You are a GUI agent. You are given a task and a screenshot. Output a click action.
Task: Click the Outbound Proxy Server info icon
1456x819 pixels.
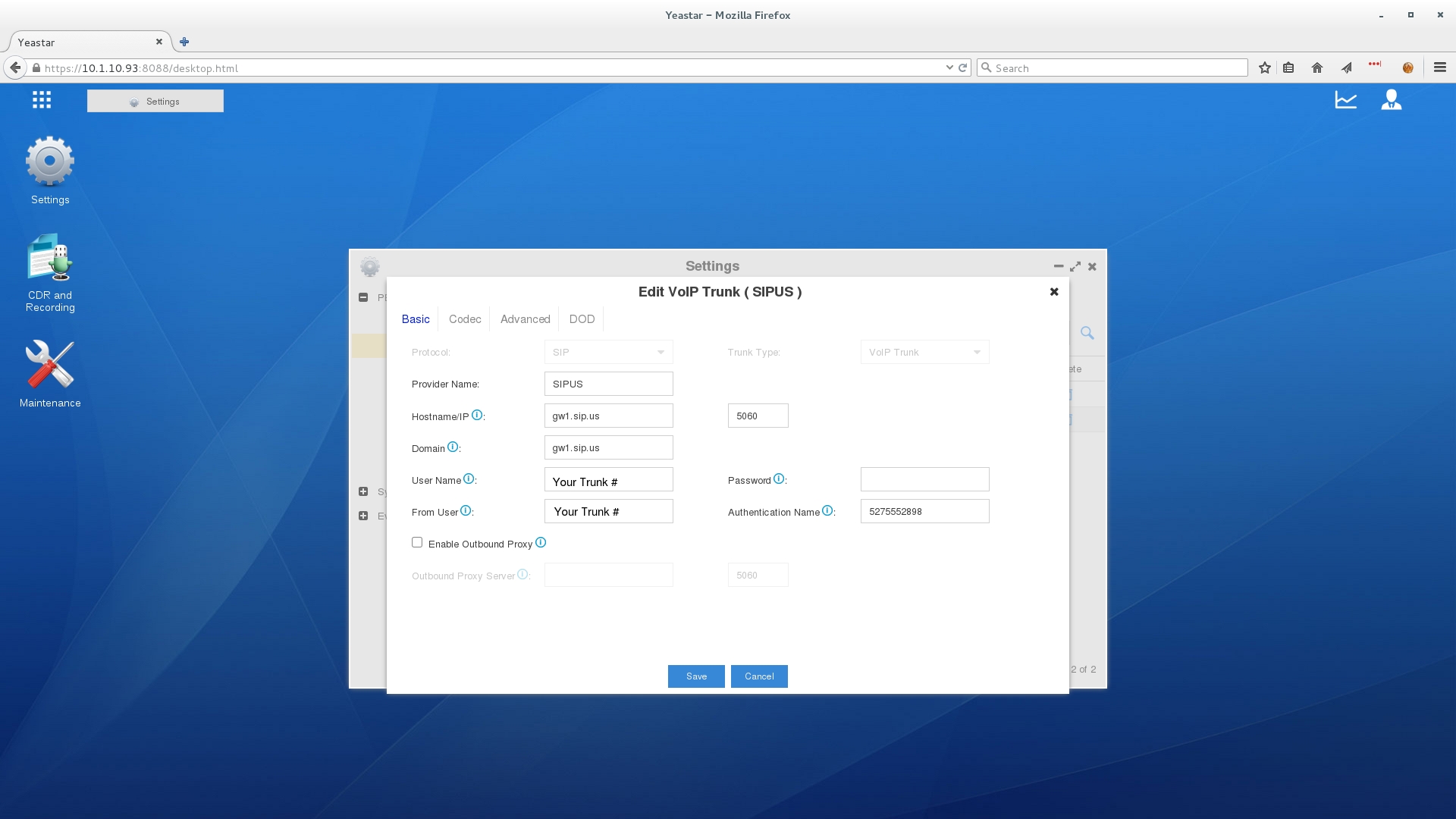pos(522,574)
